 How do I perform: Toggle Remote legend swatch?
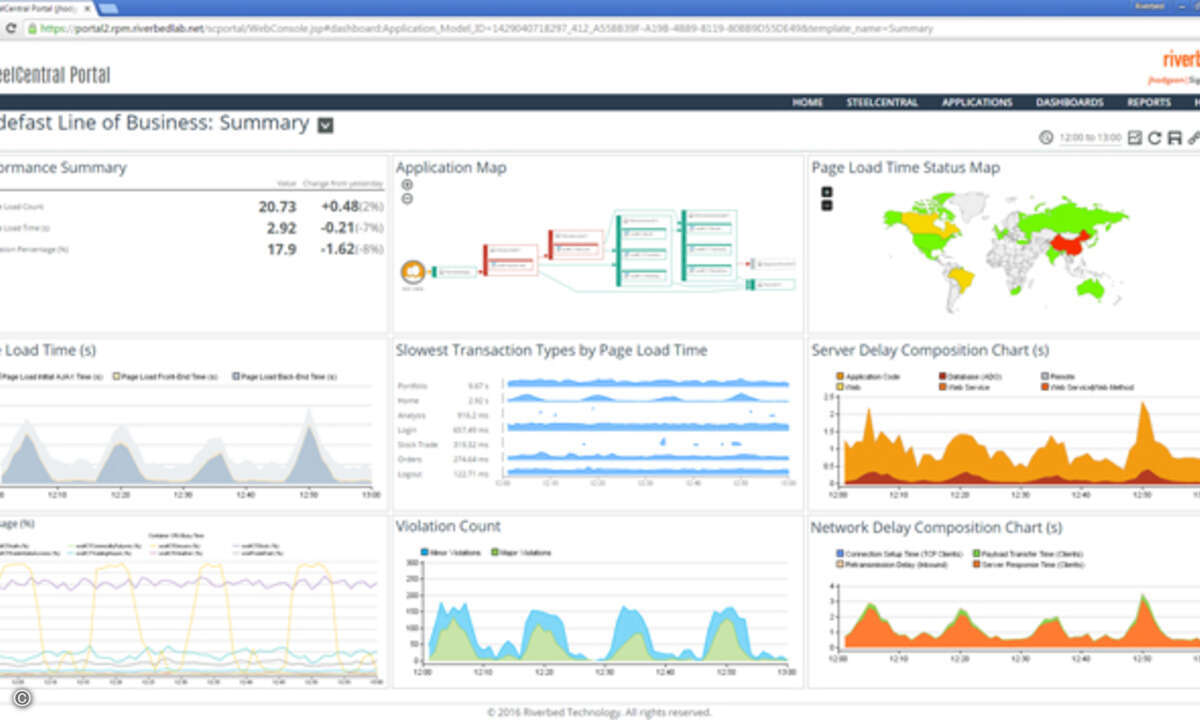tap(1044, 376)
